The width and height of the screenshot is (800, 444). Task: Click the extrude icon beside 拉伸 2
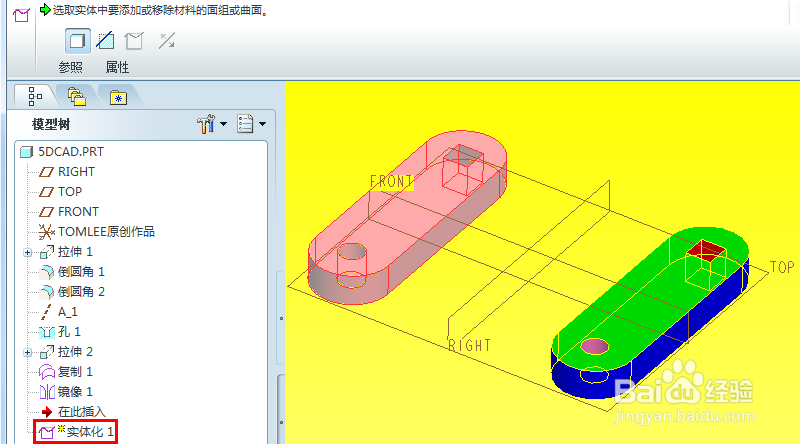[47, 352]
